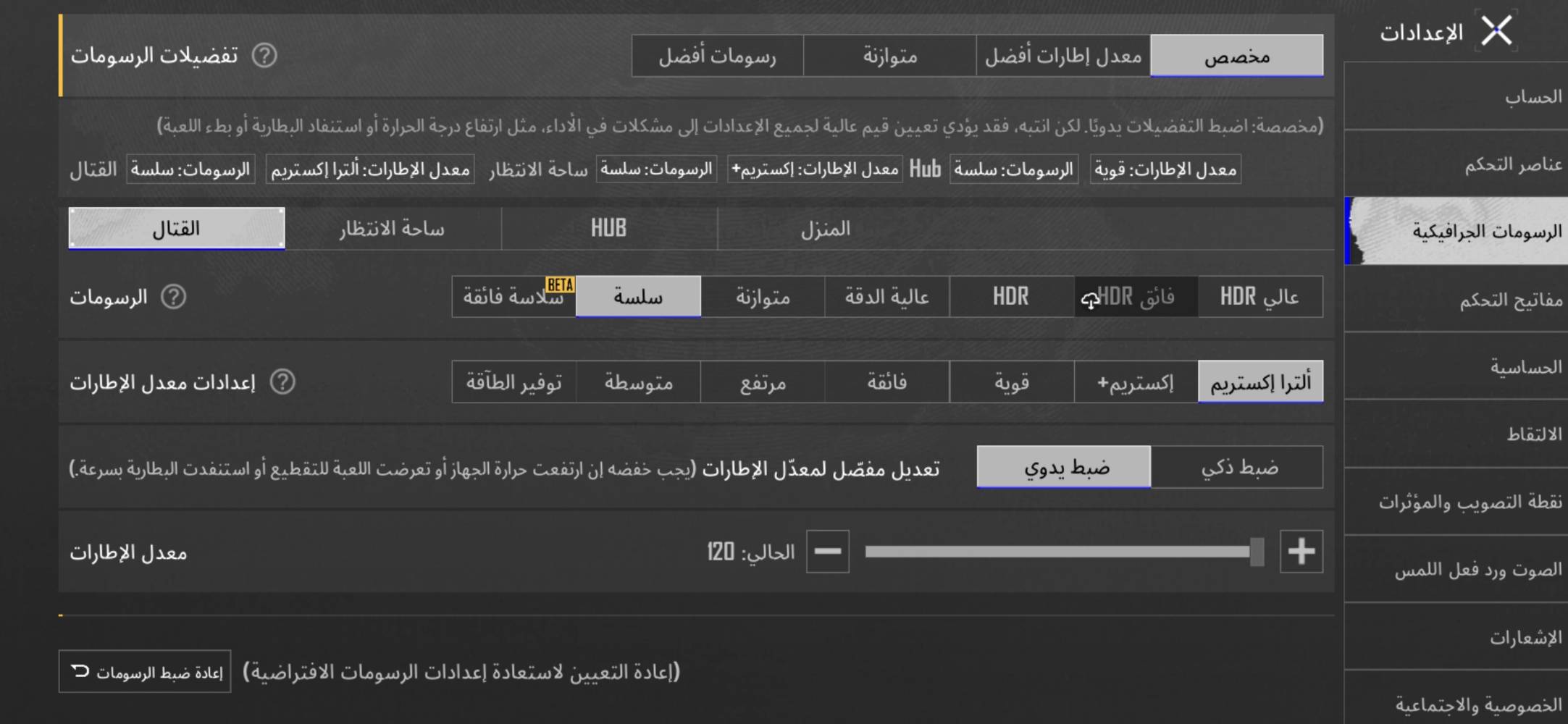Set frame rate to قوية
This screenshot has height=724, width=1568.
coord(1011,382)
